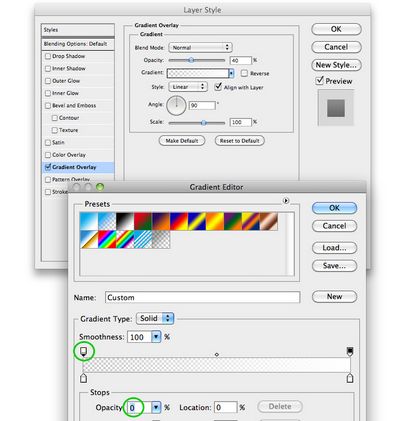Enable the Drop Shadow checkbox
The height and width of the screenshot is (421, 410).
48,56
